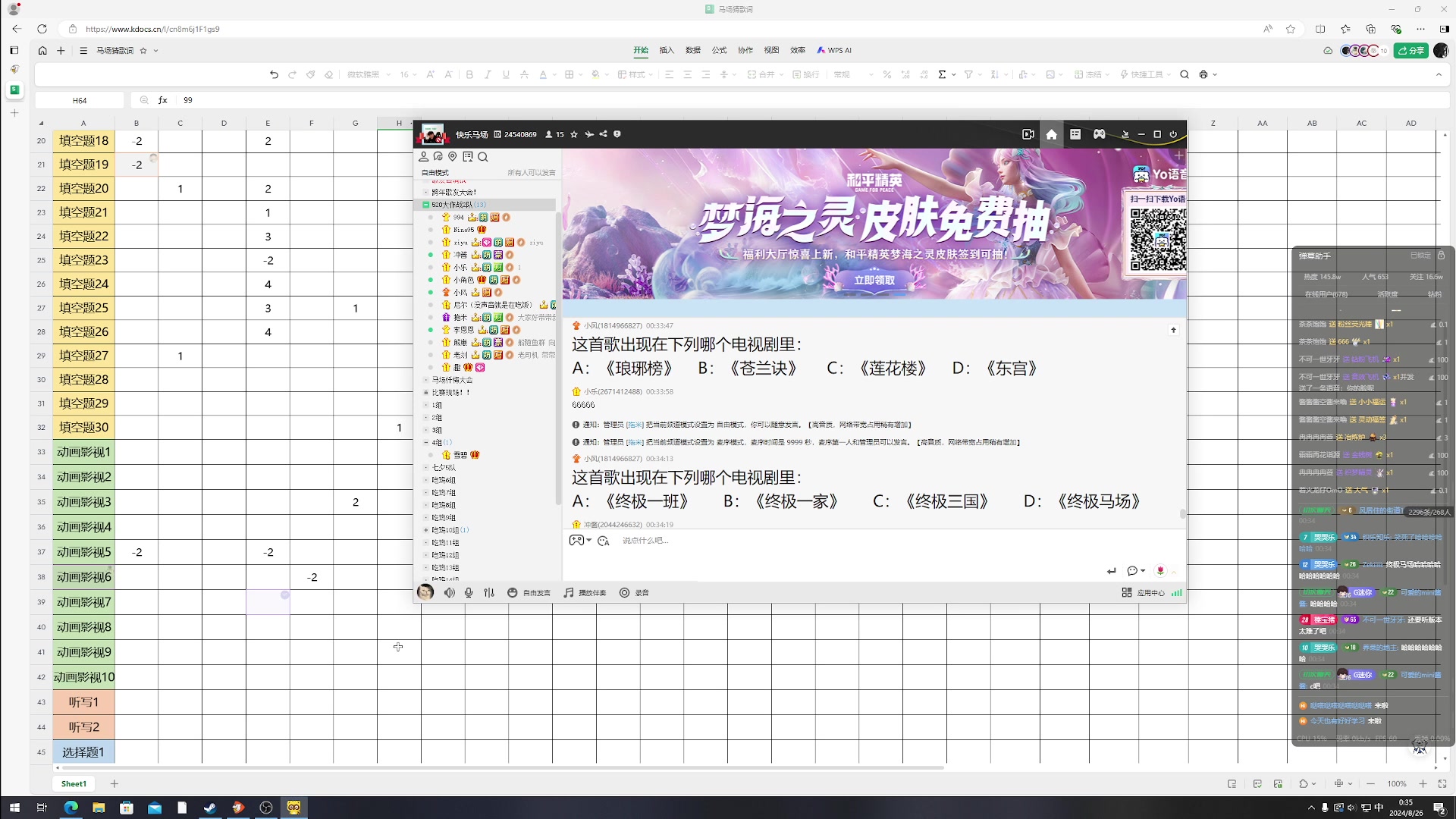Click the location pin icon above channel tree
Screen dimensions: 1456x819
(453, 156)
